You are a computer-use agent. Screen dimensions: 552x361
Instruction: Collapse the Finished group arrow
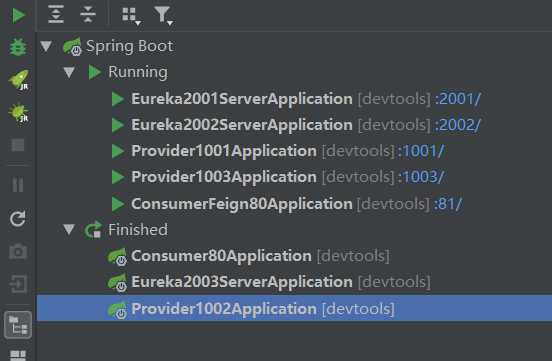tap(69, 230)
